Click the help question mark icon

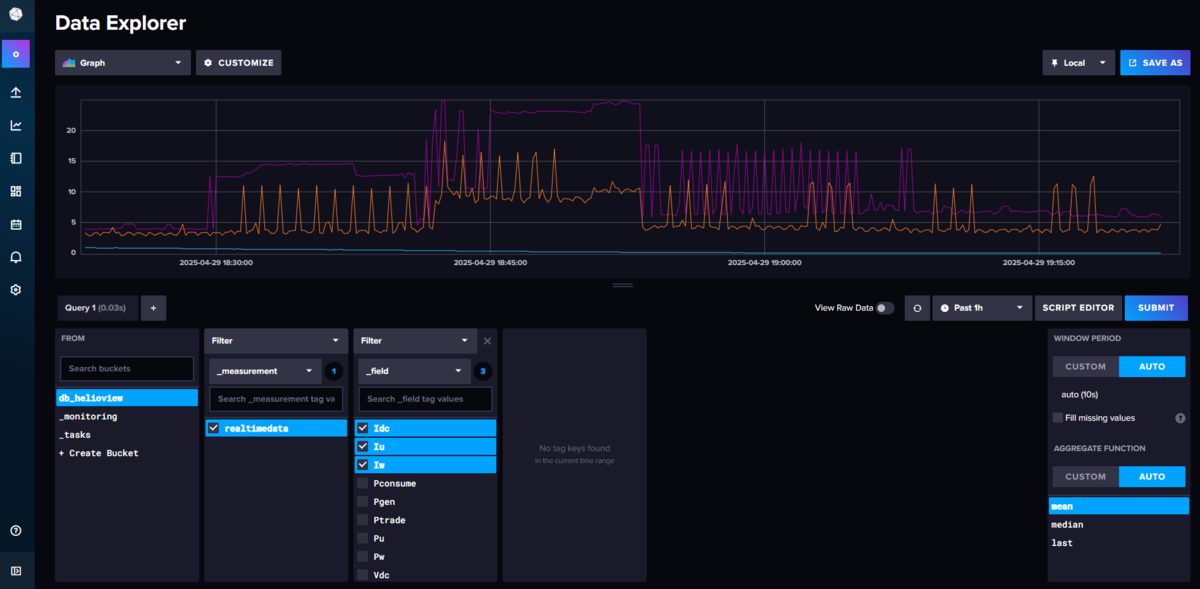tap(16, 531)
